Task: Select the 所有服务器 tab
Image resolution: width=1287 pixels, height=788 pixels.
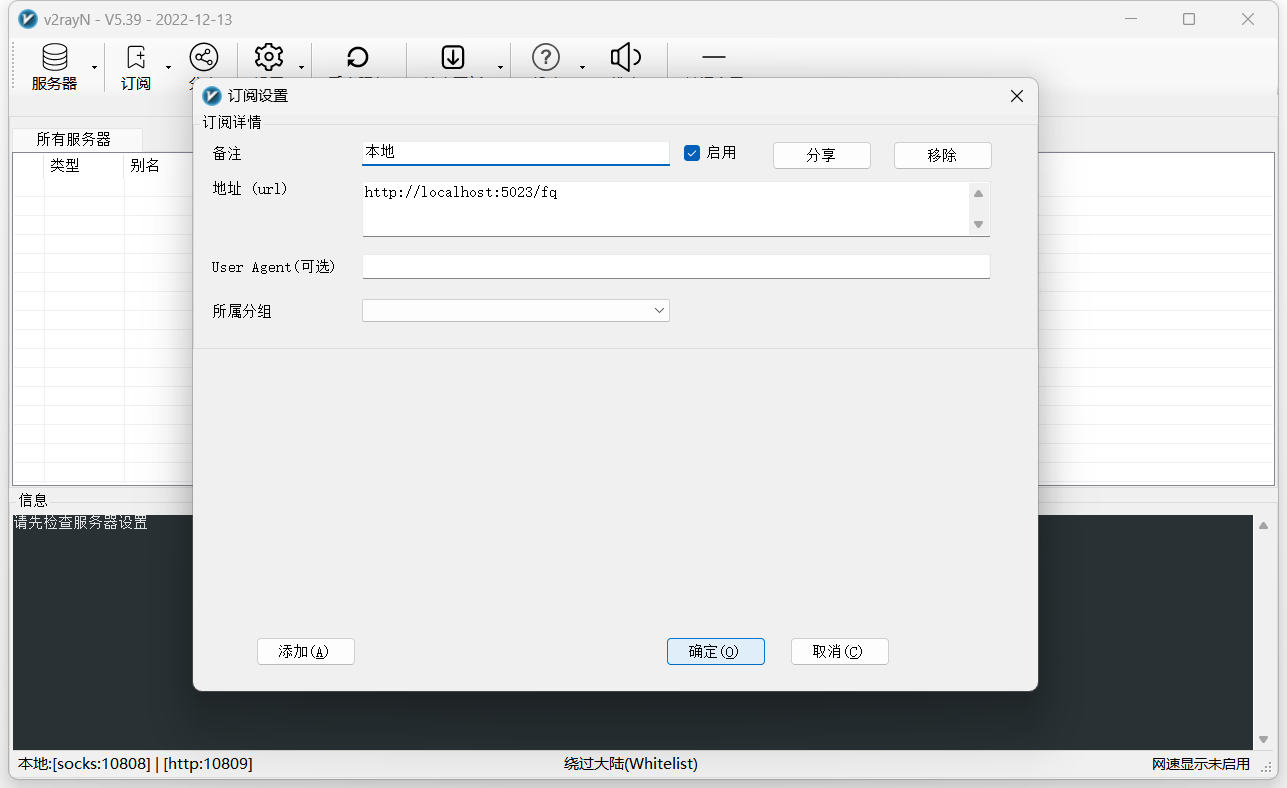Action: 74,139
